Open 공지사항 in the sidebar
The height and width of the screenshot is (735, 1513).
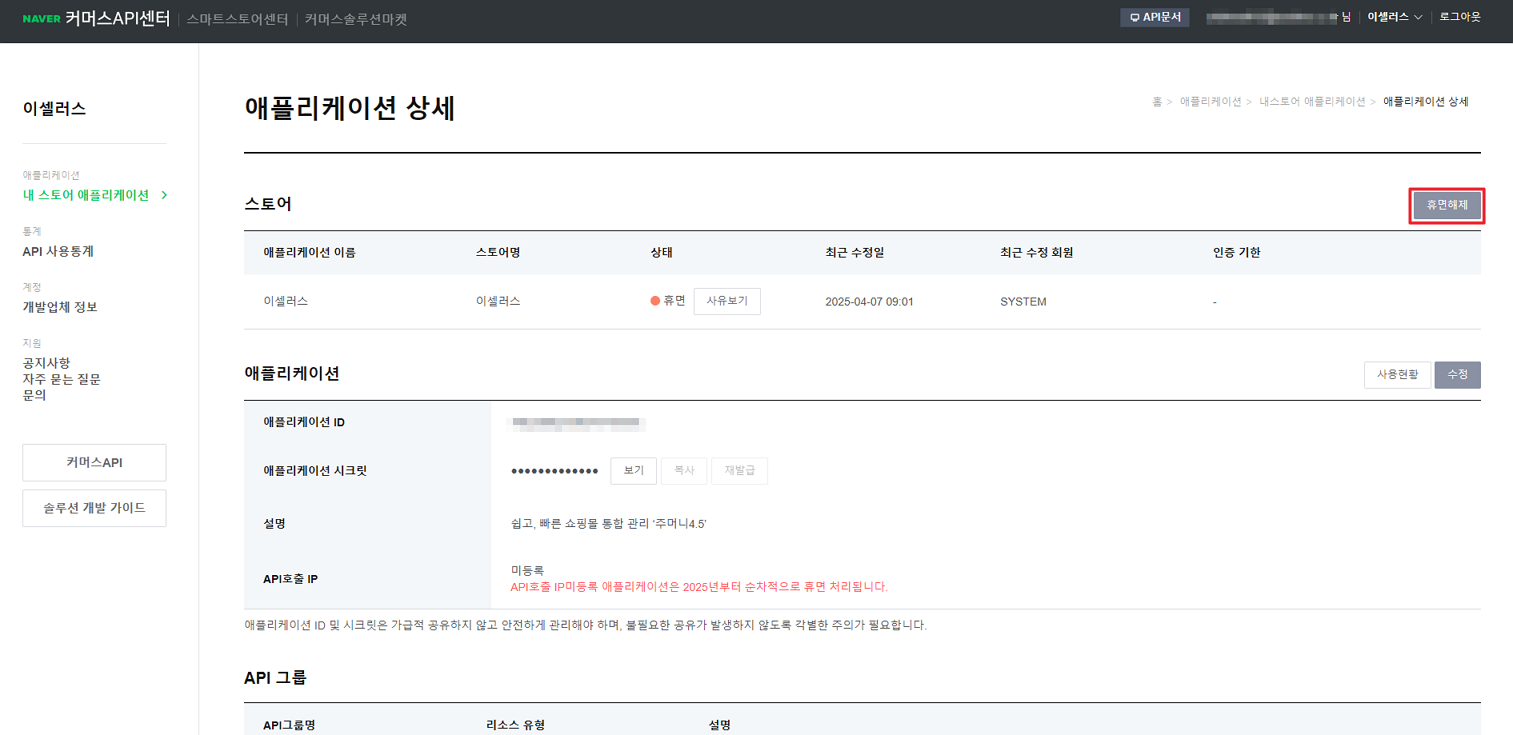click(46, 362)
